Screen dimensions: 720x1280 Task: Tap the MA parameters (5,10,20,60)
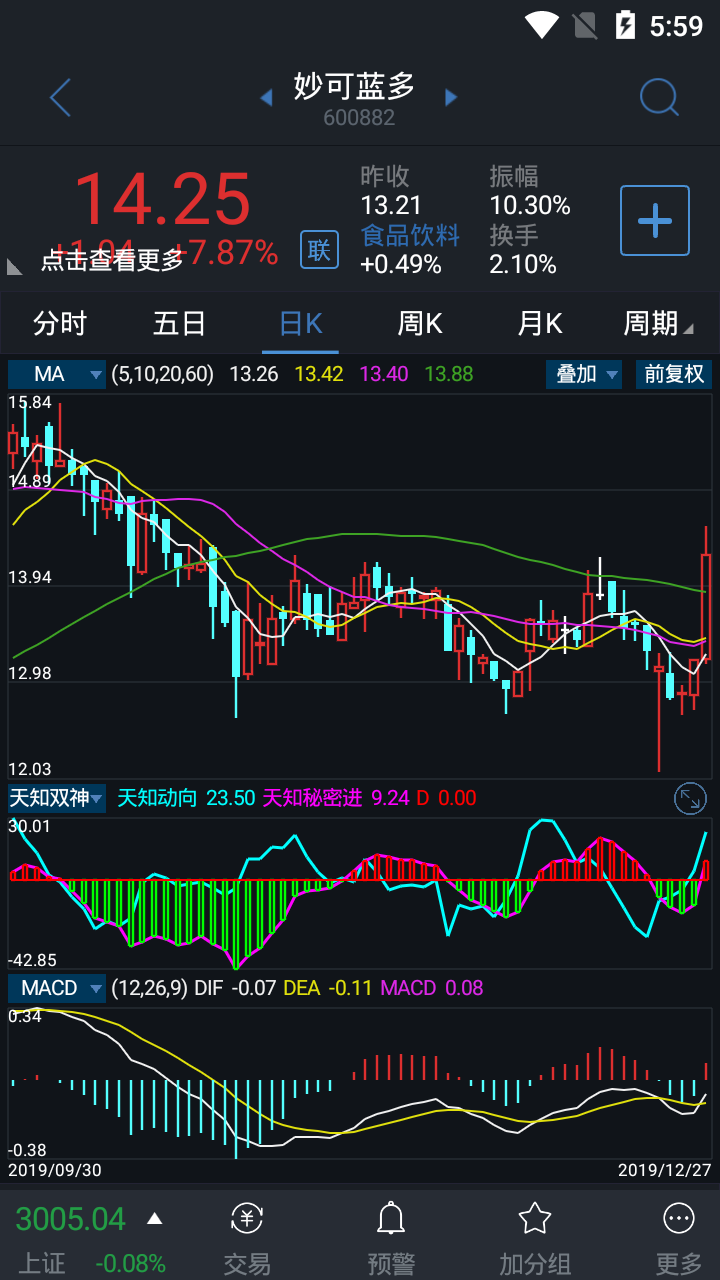point(163,374)
